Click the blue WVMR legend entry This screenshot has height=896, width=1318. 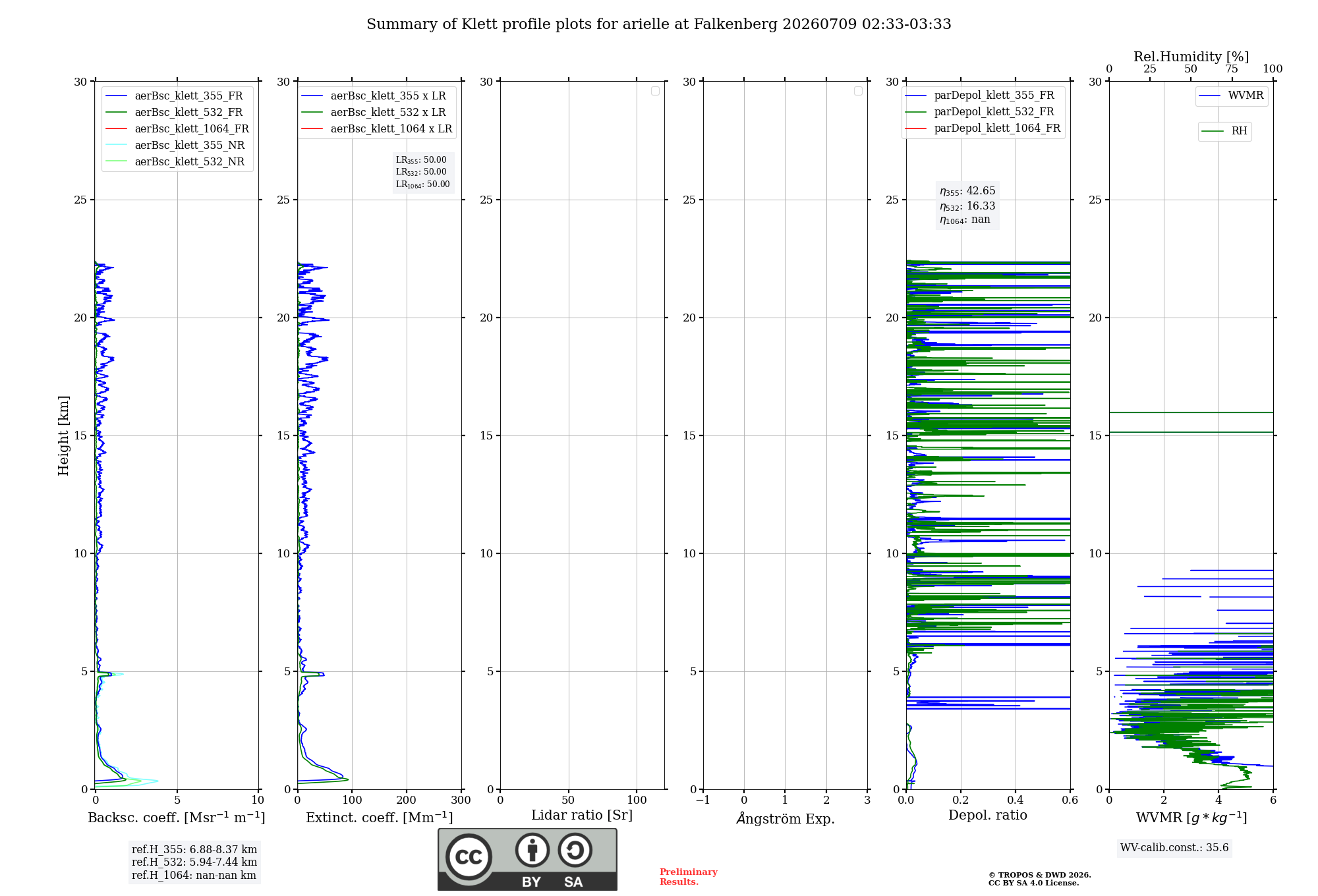tap(1232, 96)
